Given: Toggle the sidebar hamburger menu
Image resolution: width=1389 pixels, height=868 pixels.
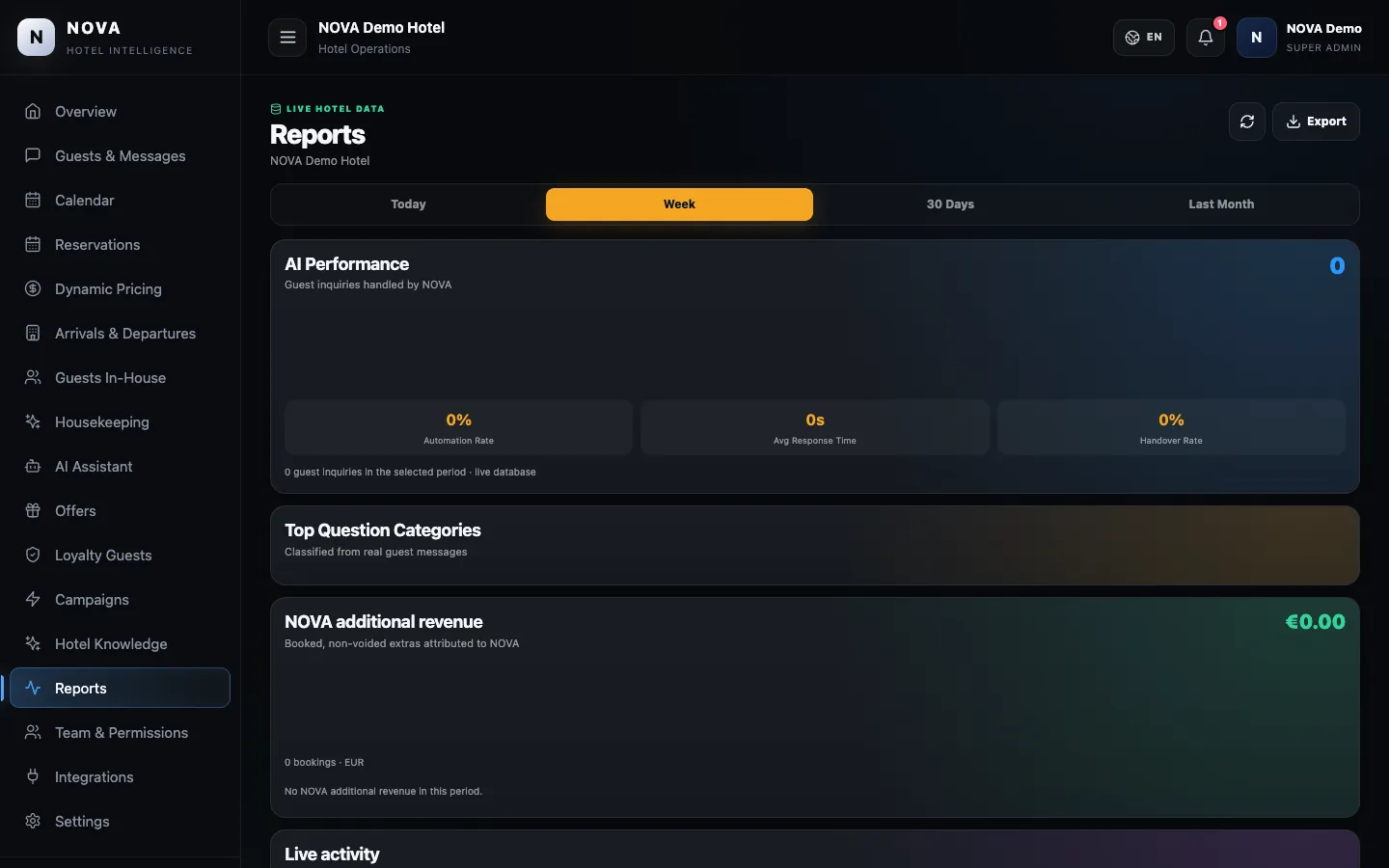Looking at the screenshot, I should tap(287, 38).
